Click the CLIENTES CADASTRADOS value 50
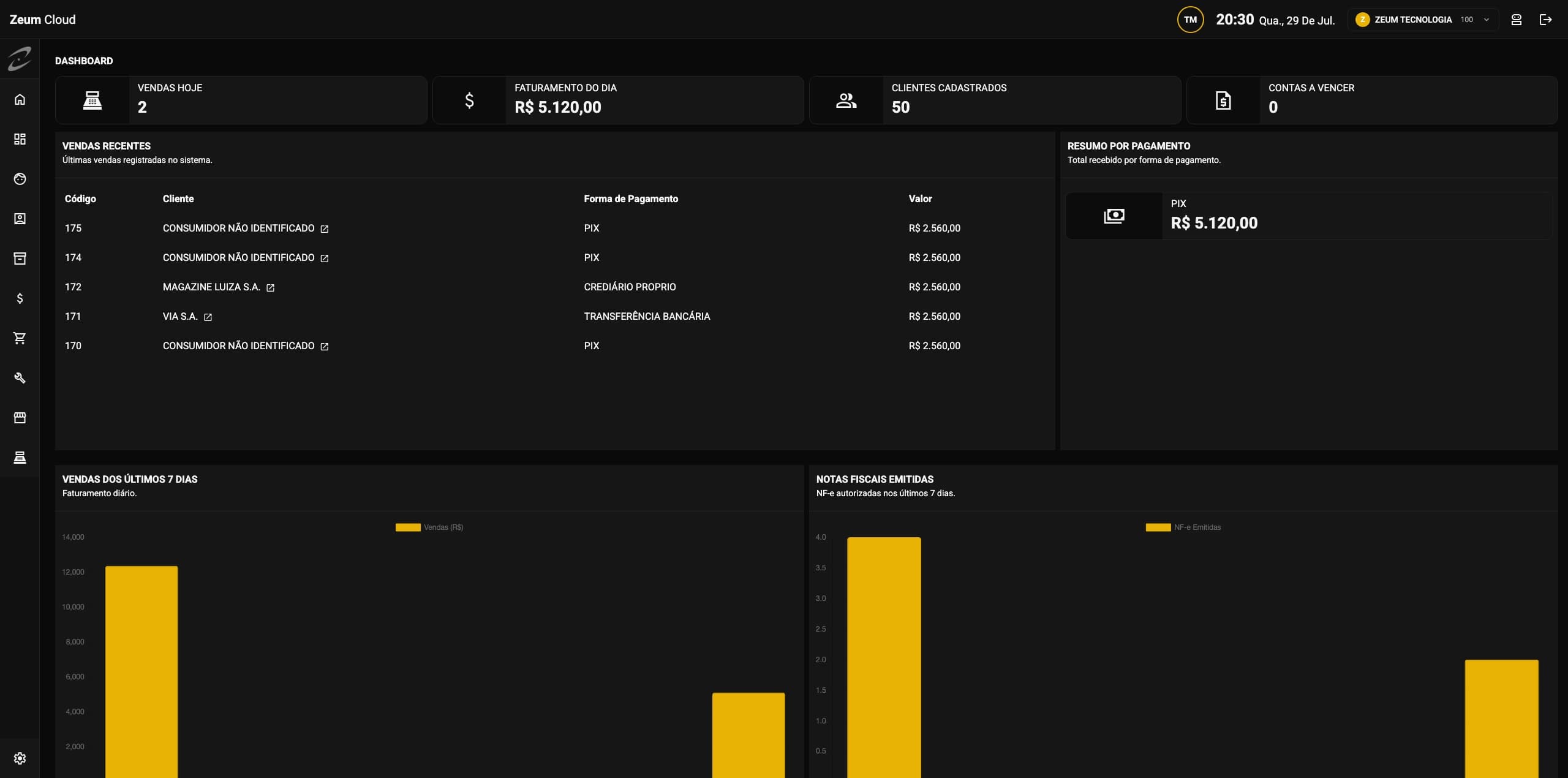 pyautogui.click(x=900, y=107)
